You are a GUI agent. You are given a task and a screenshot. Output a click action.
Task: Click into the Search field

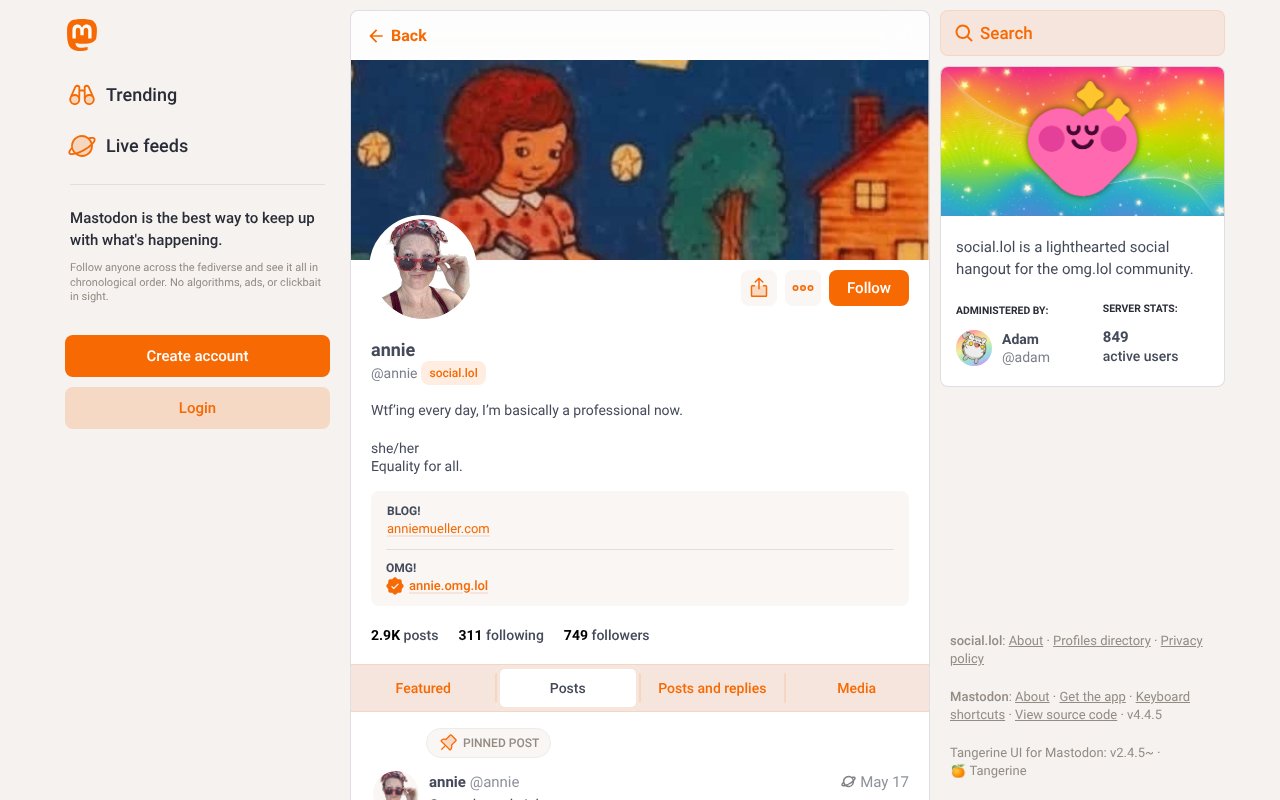[x=1082, y=33]
